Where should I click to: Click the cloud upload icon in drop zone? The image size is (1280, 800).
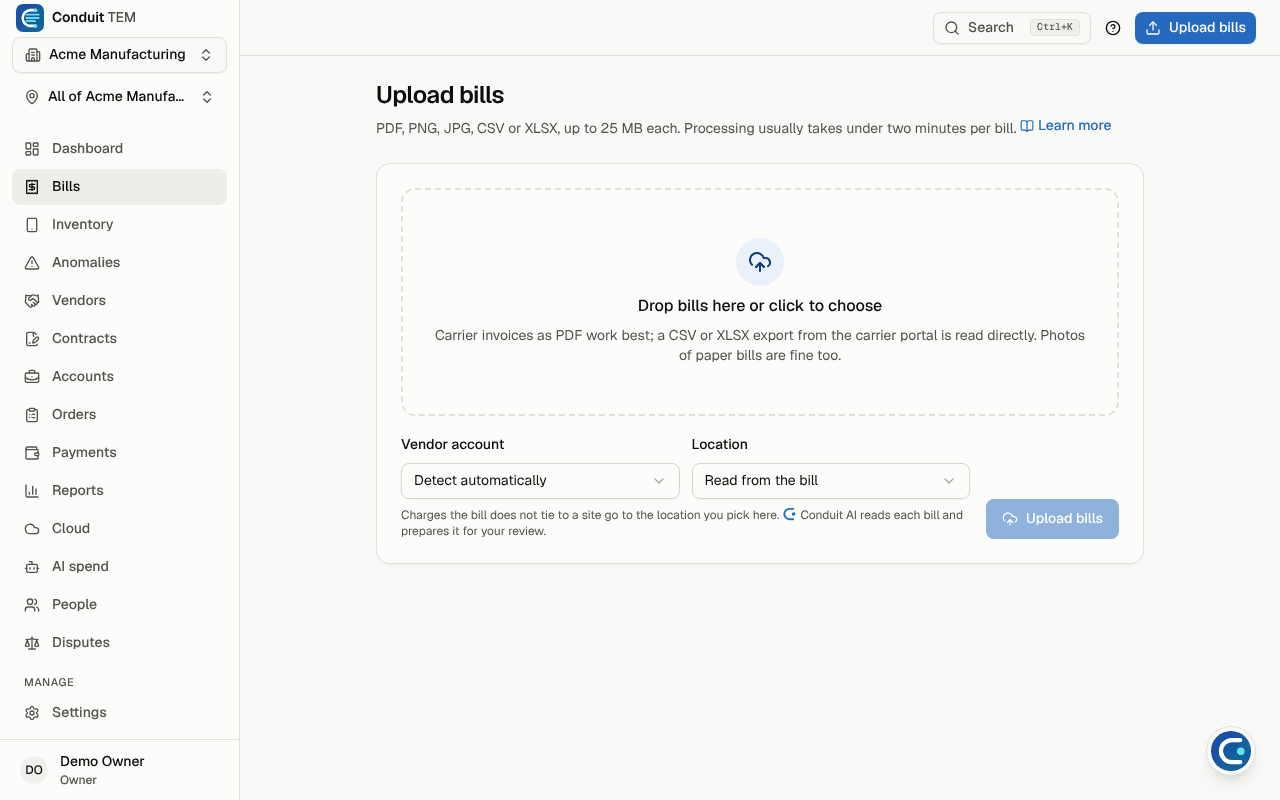coord(760,262)
